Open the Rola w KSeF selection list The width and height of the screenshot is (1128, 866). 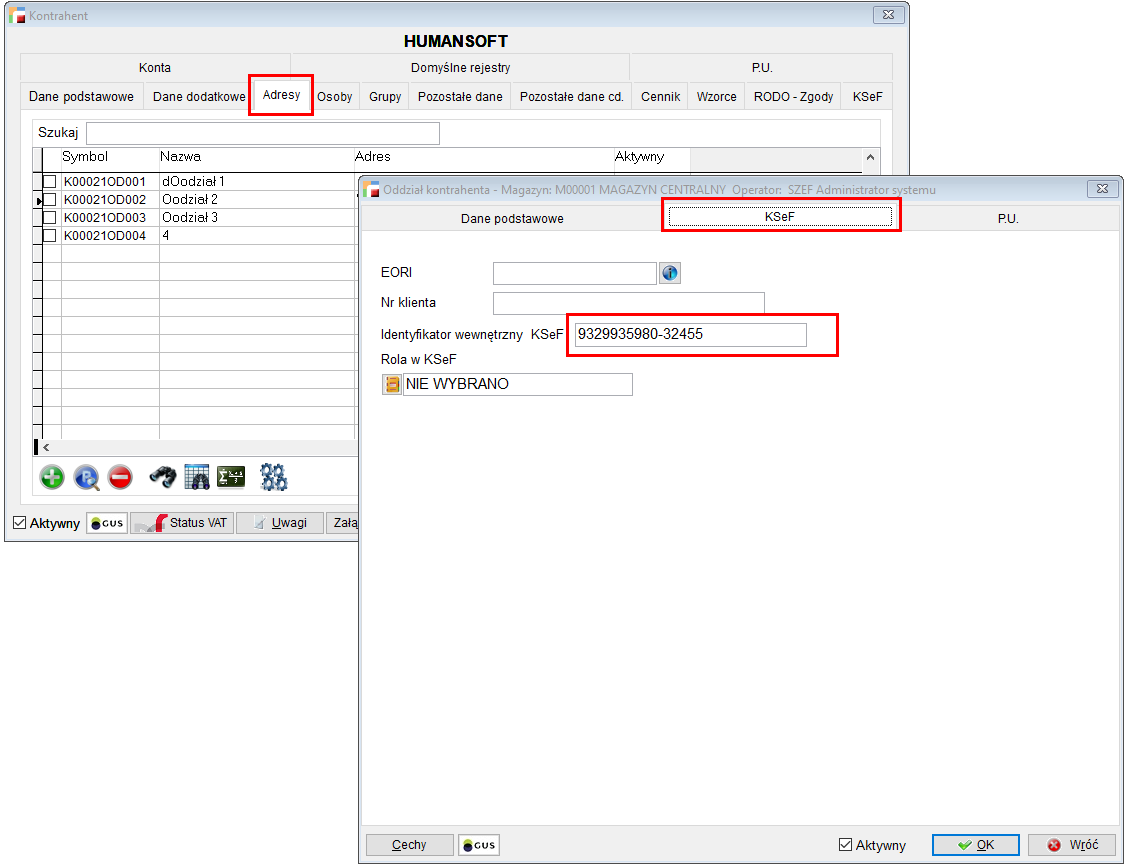[x=392, y=385]
